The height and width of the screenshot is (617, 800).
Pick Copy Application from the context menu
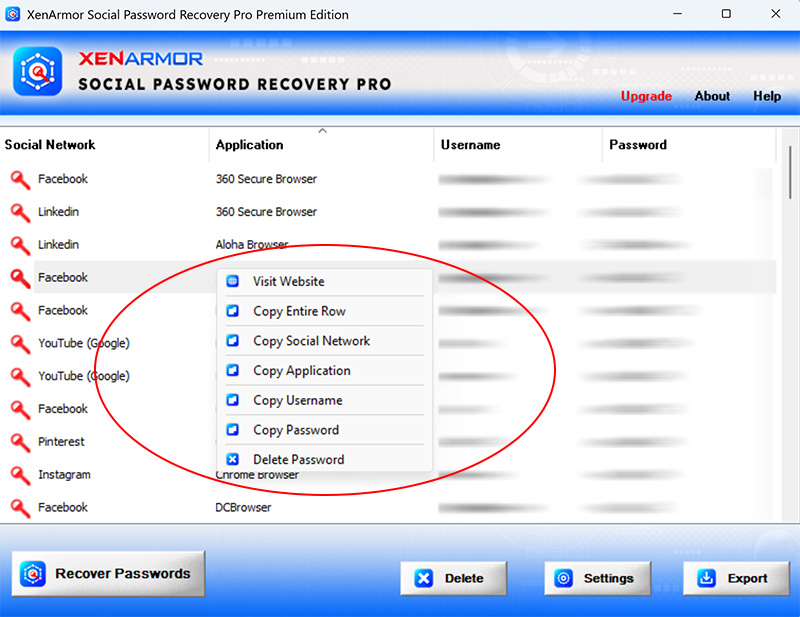[324, 370]
